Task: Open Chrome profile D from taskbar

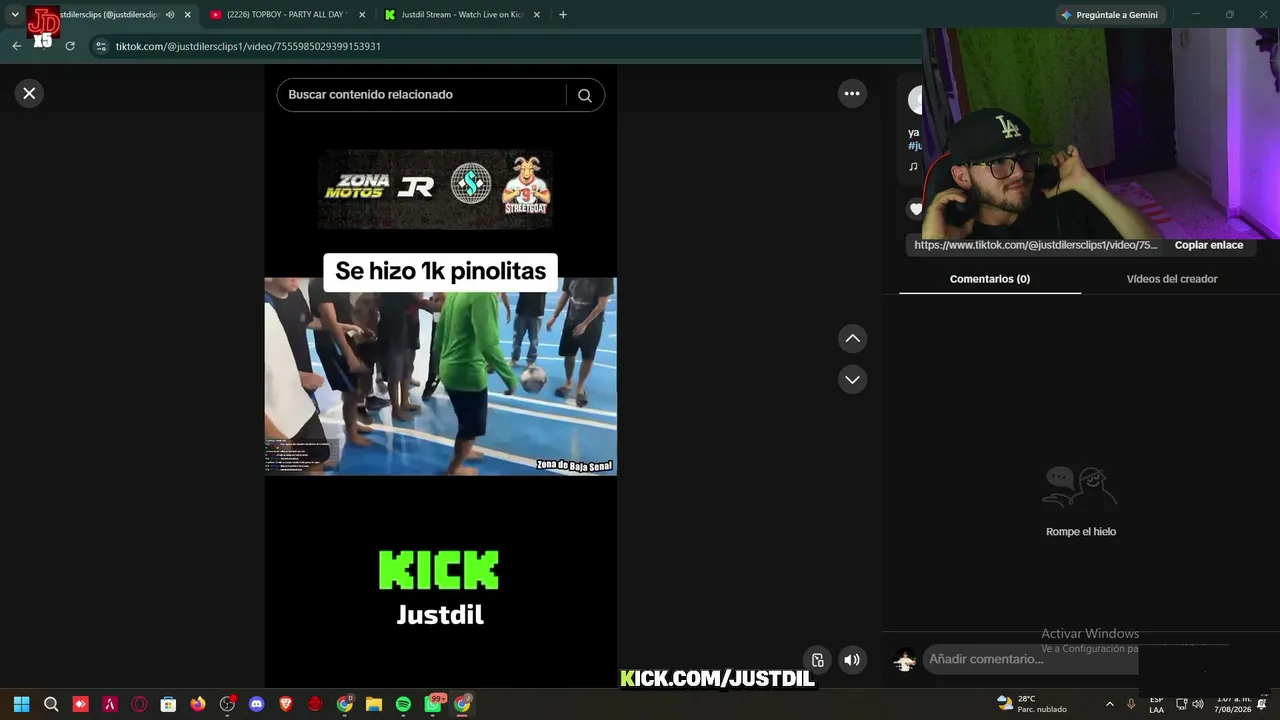Action: click(345, 704)
